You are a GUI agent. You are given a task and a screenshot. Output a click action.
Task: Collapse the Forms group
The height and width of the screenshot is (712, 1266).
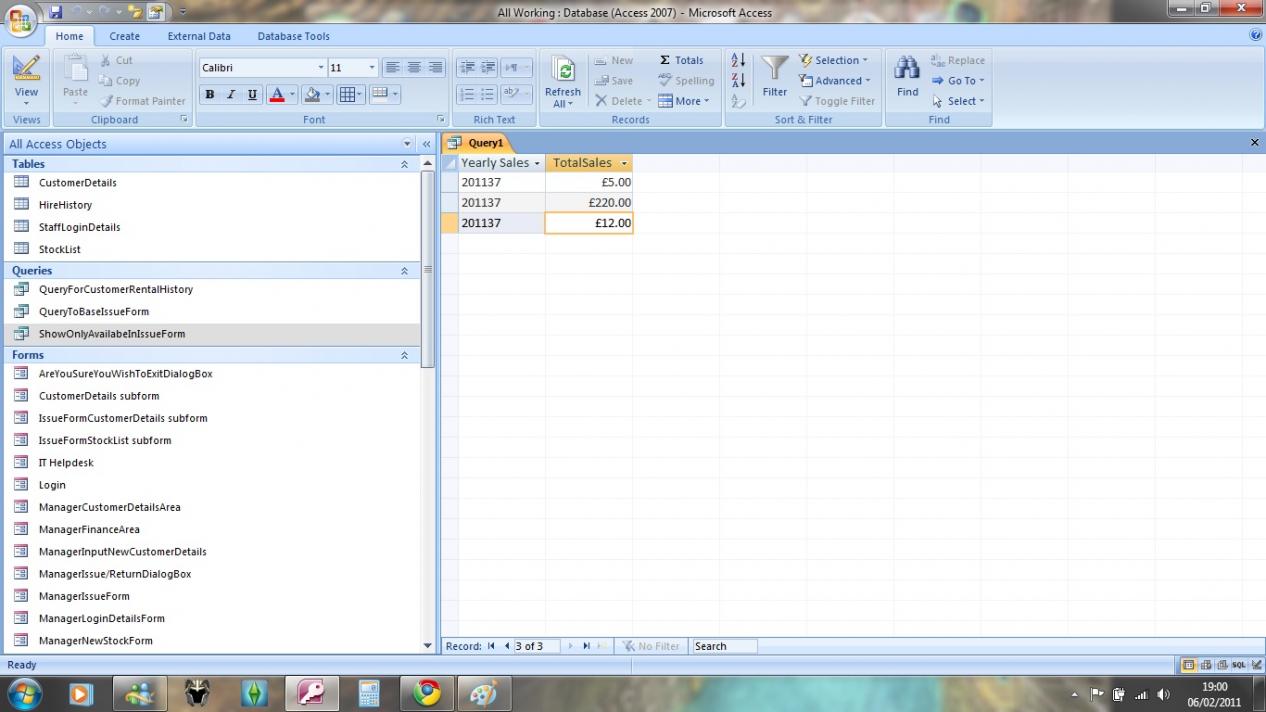click(405, 355)
